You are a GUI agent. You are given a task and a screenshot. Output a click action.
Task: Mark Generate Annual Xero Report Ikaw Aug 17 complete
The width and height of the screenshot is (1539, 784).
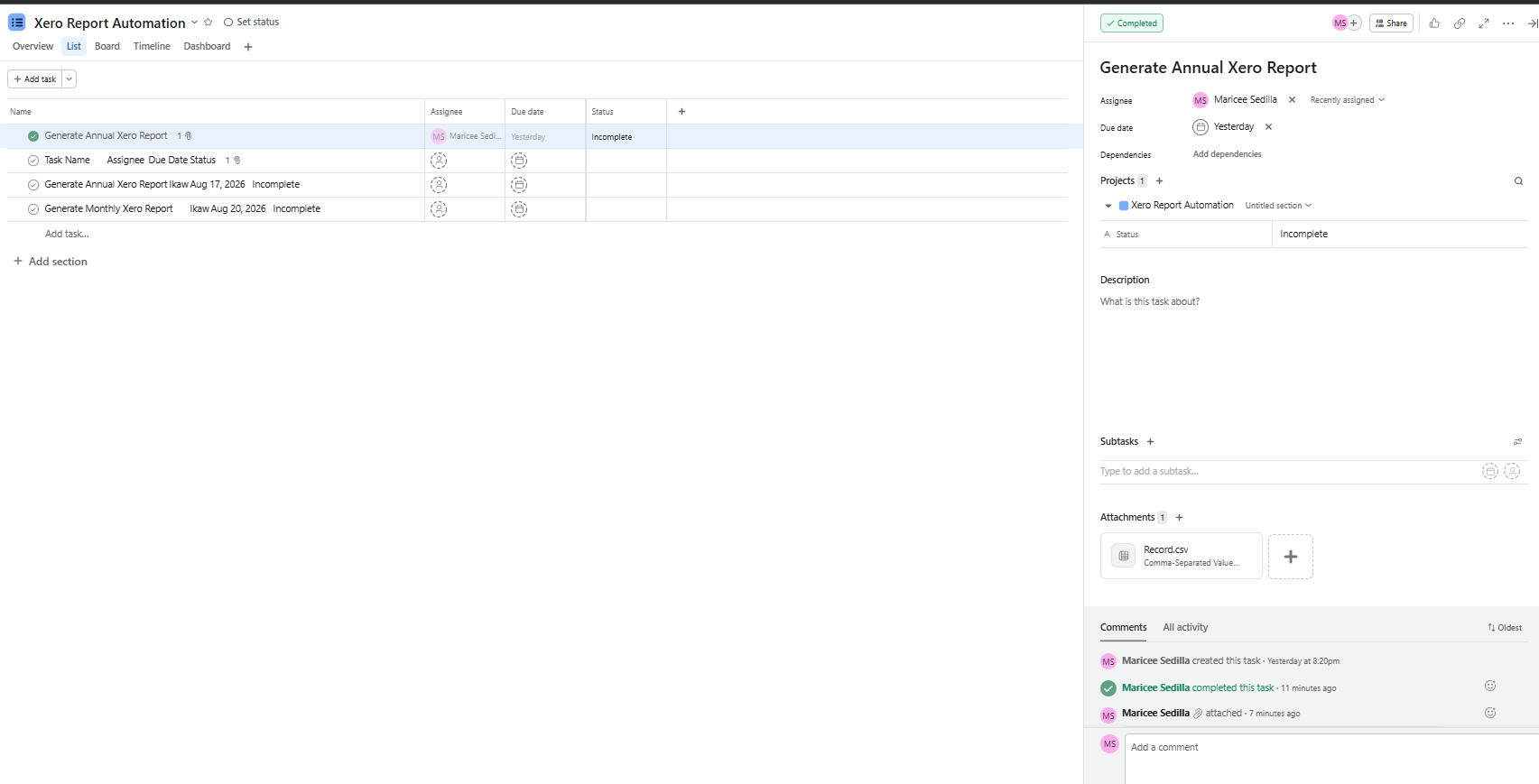33,185
